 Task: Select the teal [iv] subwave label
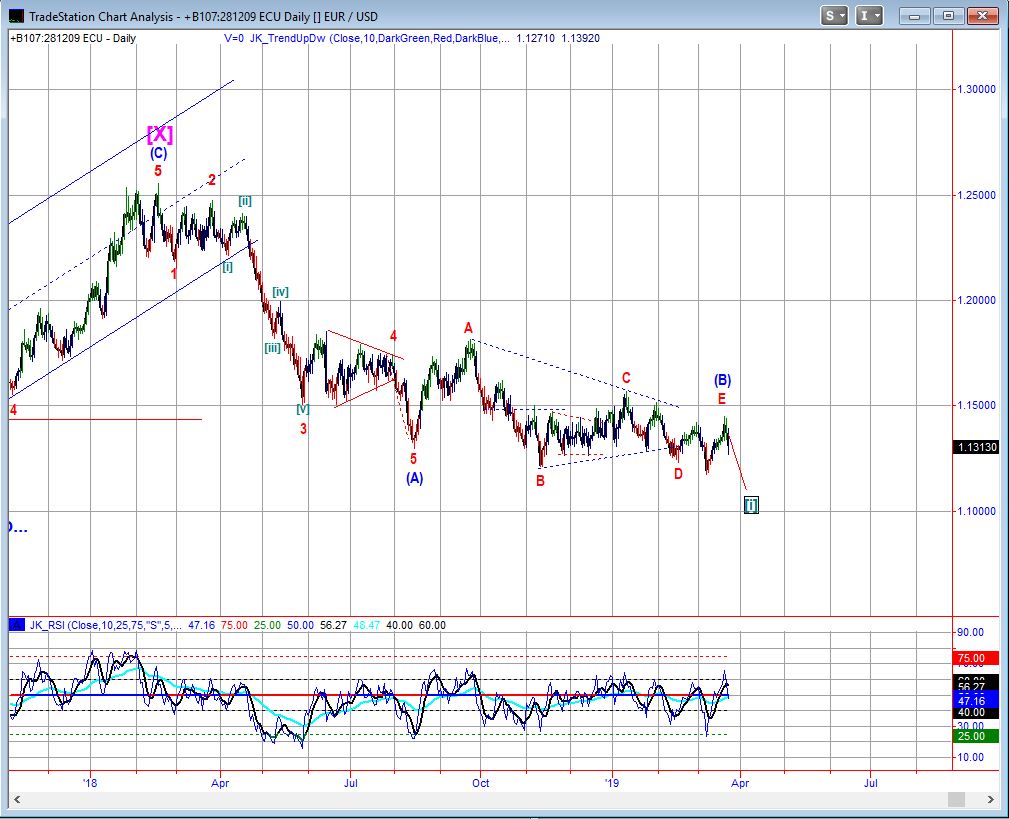point(280,291)
